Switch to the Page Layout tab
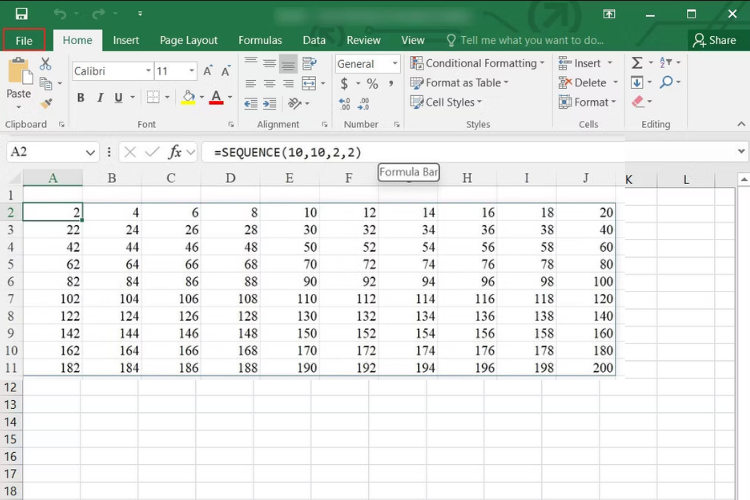 [x=188, y=40]
